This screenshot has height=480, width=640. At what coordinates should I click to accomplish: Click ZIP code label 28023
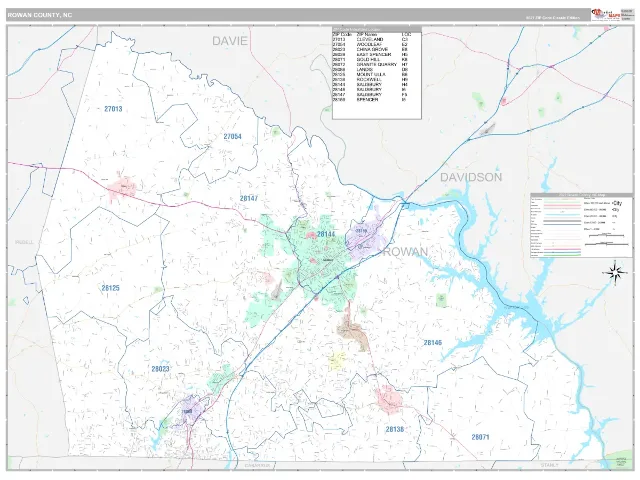point(160,369)
